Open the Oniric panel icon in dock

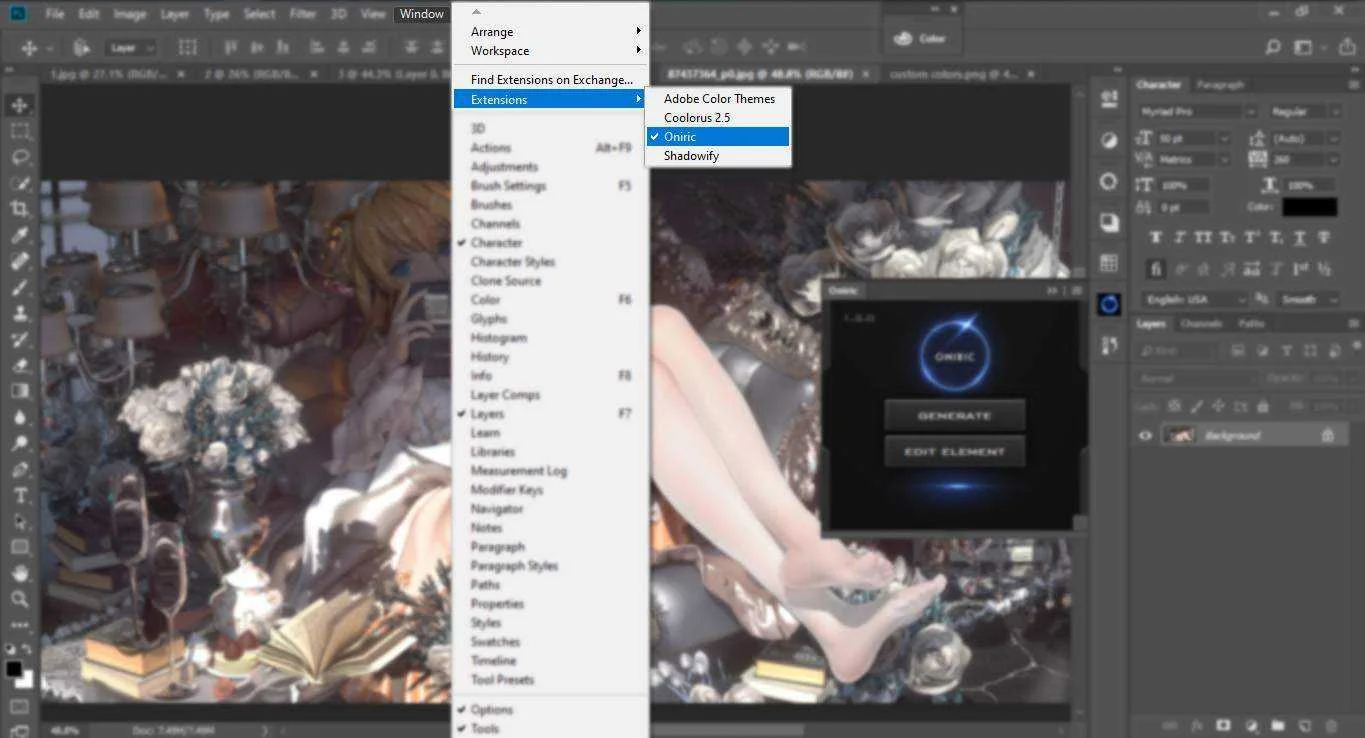pyautogui.click(x=1109, y=304)
